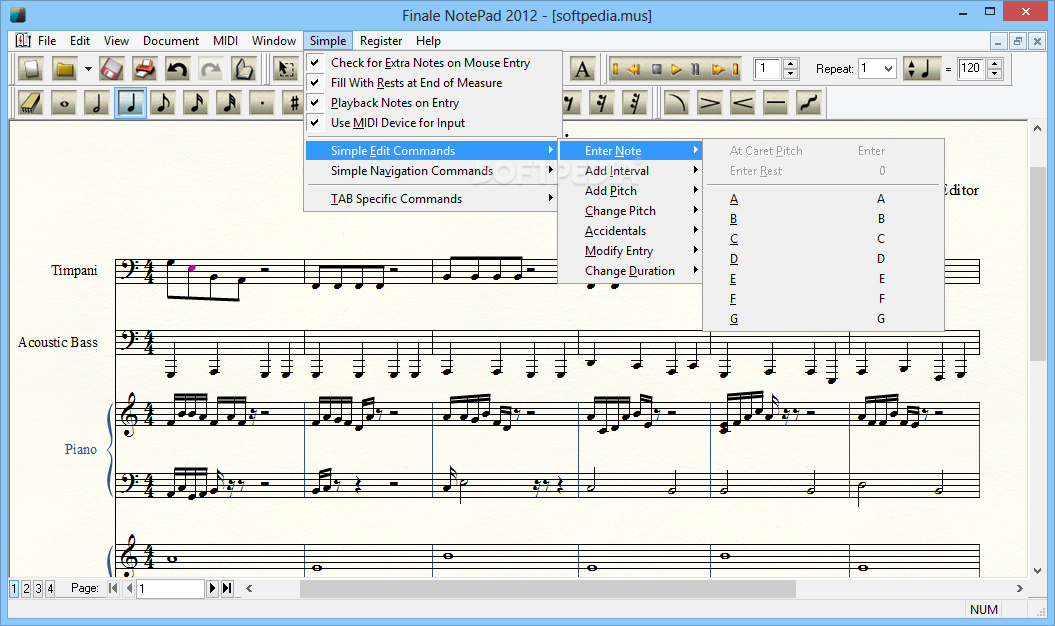
Task: Select the decrescendo hairpin tool
Action: point(710,103)
